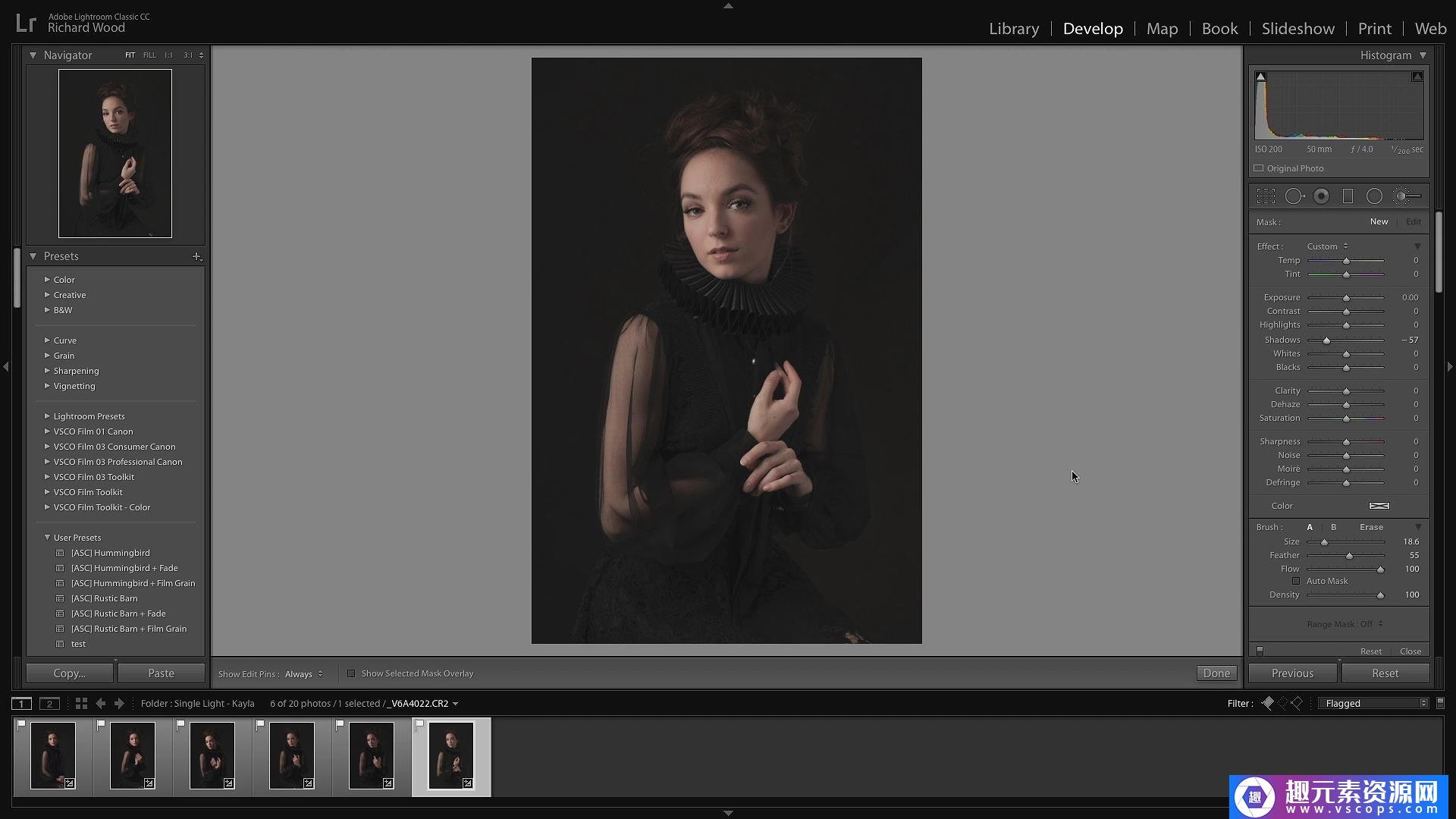Toggle shadow clipping indicator in histogram

point(1260,77)
